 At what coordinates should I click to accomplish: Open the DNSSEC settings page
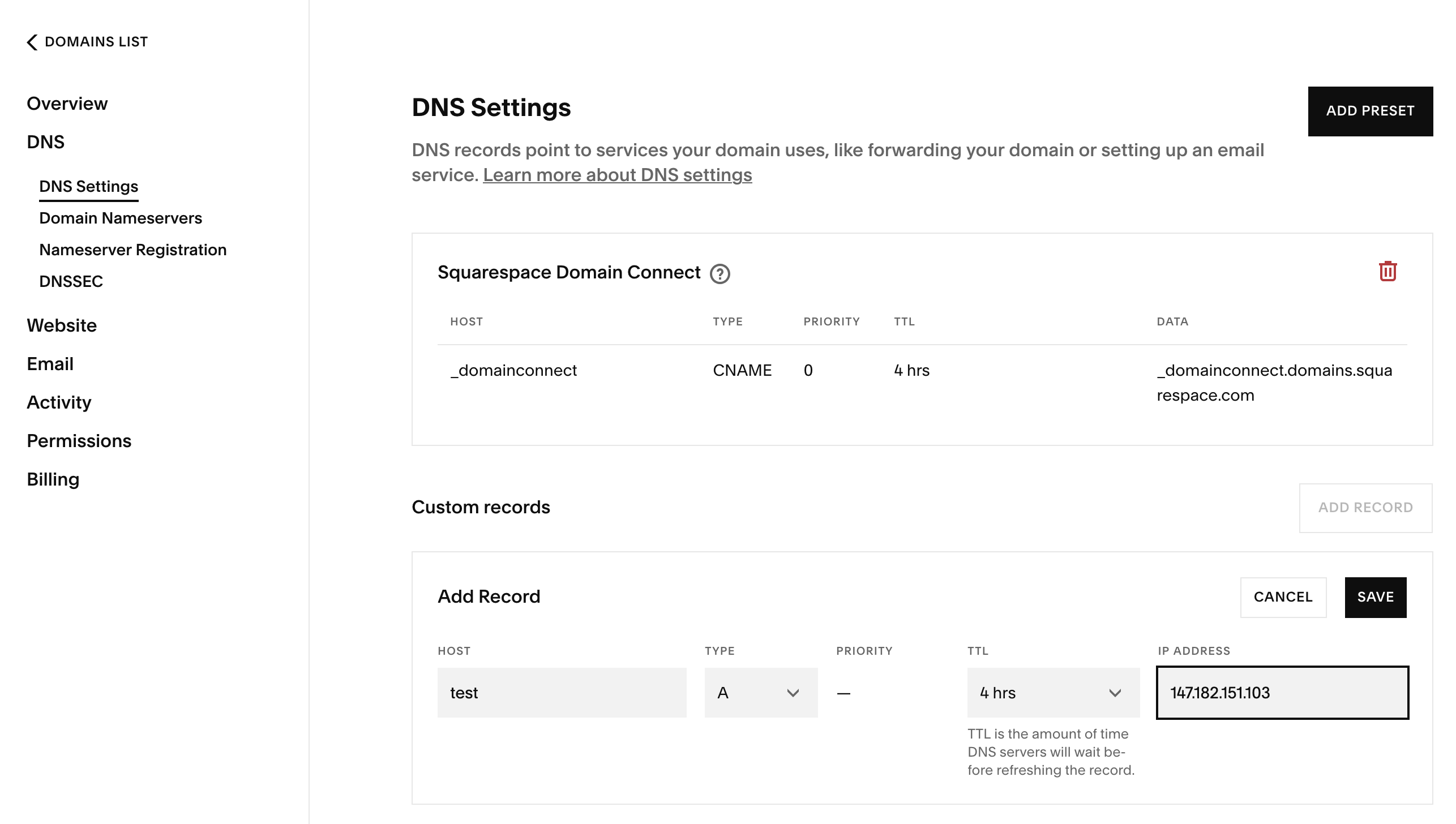click(70, 281)
